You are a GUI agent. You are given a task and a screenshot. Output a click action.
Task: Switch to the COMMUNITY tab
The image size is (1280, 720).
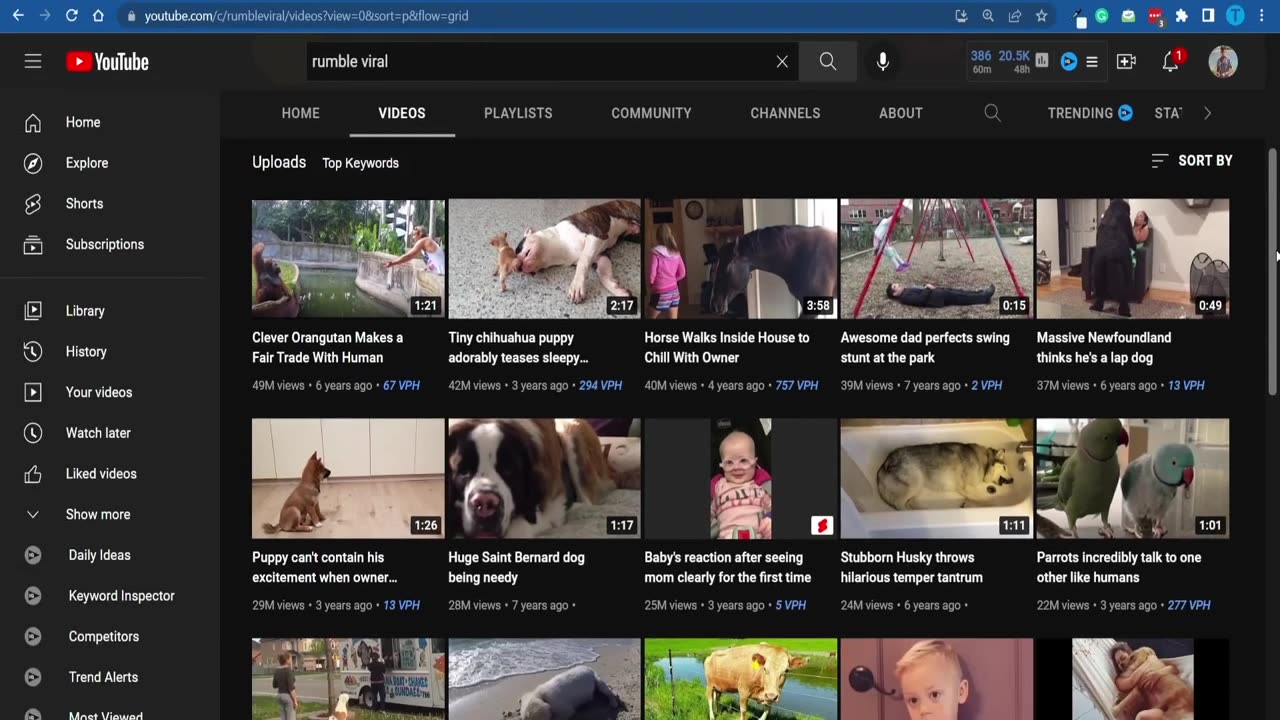(x=651, y=113)
